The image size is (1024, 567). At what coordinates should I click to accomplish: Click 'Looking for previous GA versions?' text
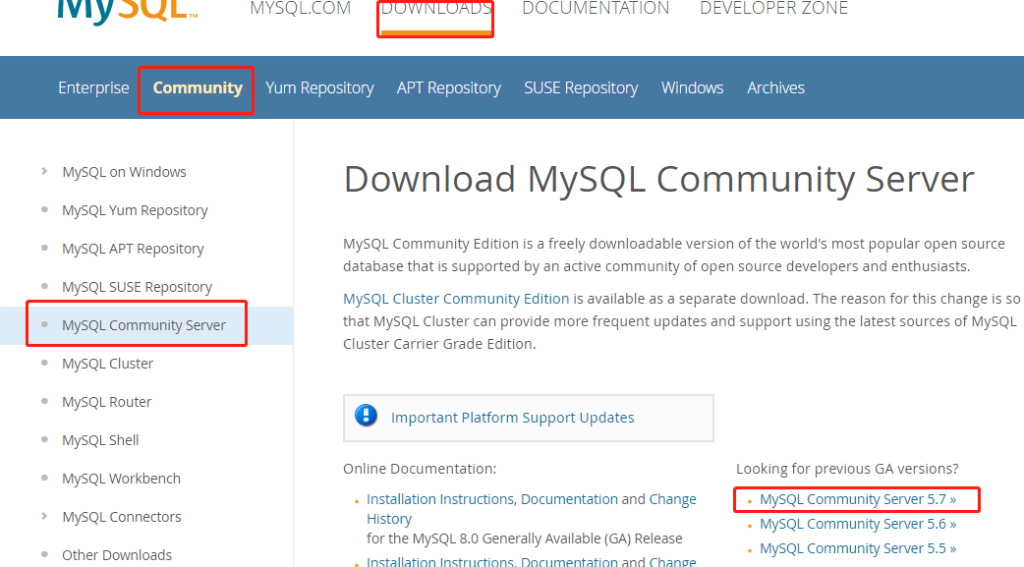(x=847, y=469)
